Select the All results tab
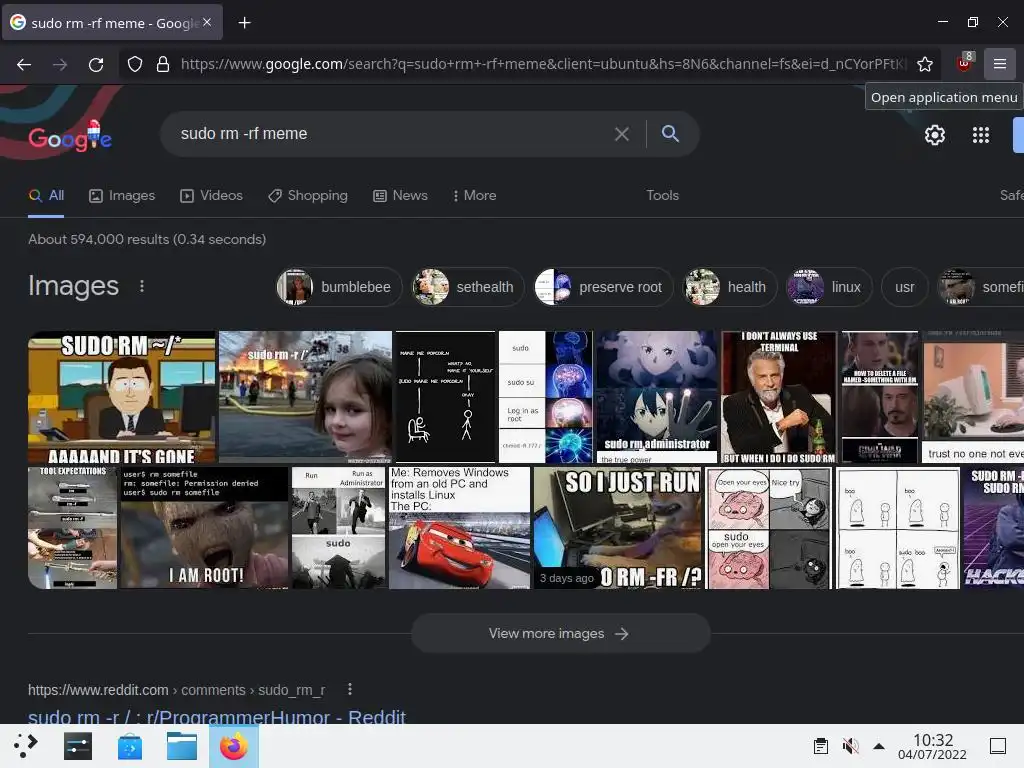 (46, 195)
